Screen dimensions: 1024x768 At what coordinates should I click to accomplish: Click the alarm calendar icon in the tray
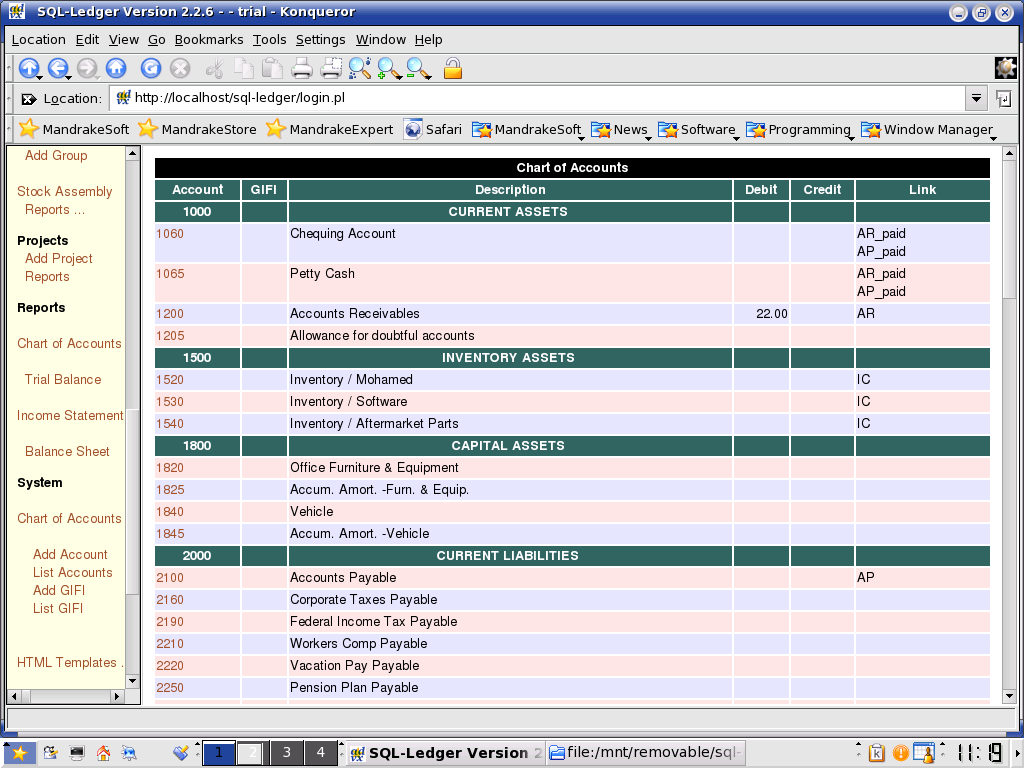[x=922, y=752]
